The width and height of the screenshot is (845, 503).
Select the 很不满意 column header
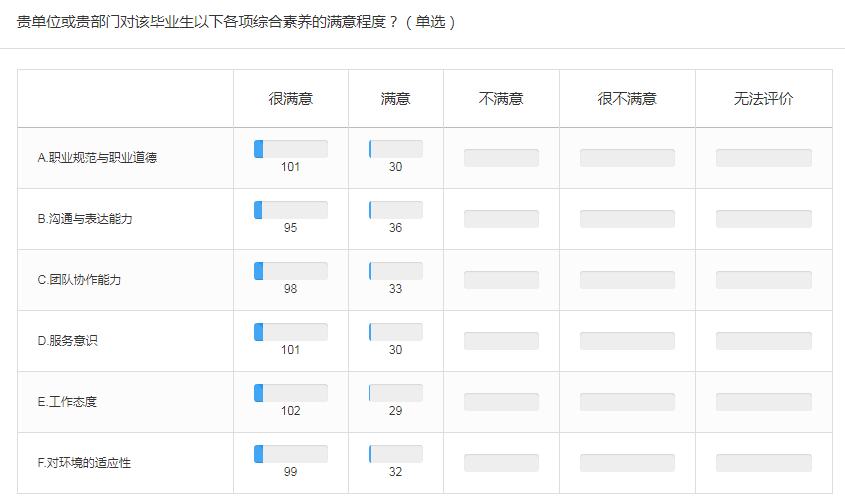[627, 99]
